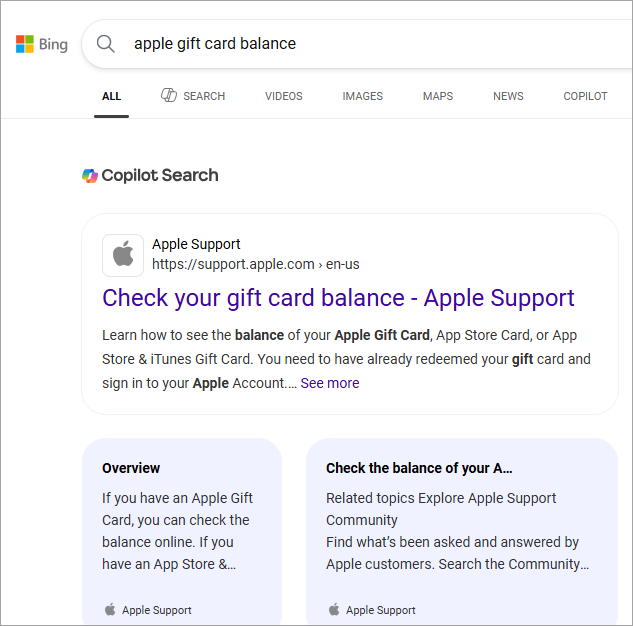Switch to the IMAGES tab
This screenshot has height=626, width=633.
[x=362, y=97]
